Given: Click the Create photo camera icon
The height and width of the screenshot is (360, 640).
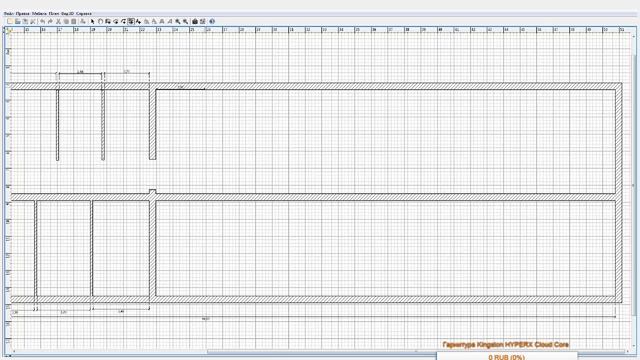Looking at the screenshot, I should point(195,21).
